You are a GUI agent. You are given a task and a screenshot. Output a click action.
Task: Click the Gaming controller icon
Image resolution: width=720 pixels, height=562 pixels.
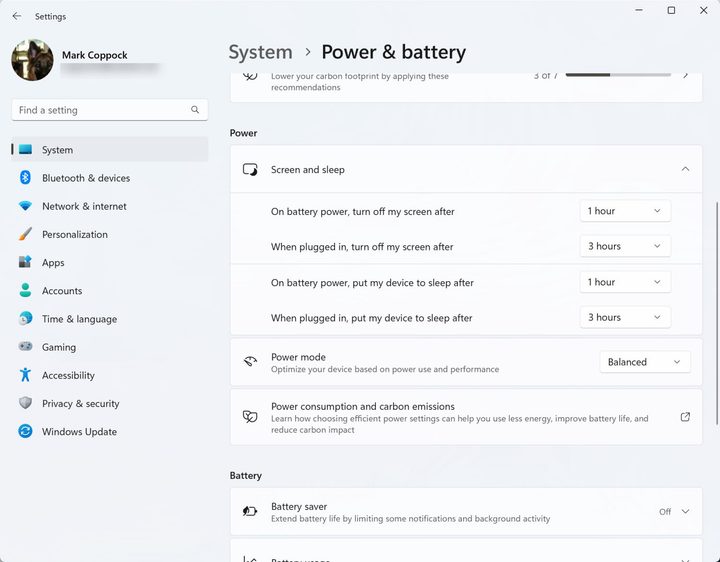click(25, 347)
